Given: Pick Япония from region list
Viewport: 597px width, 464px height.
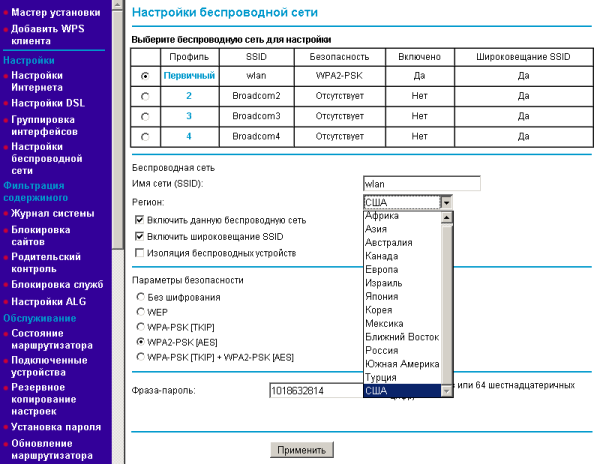Looking at the screenshot, I should pyautogui.click(x=402, y=297).
